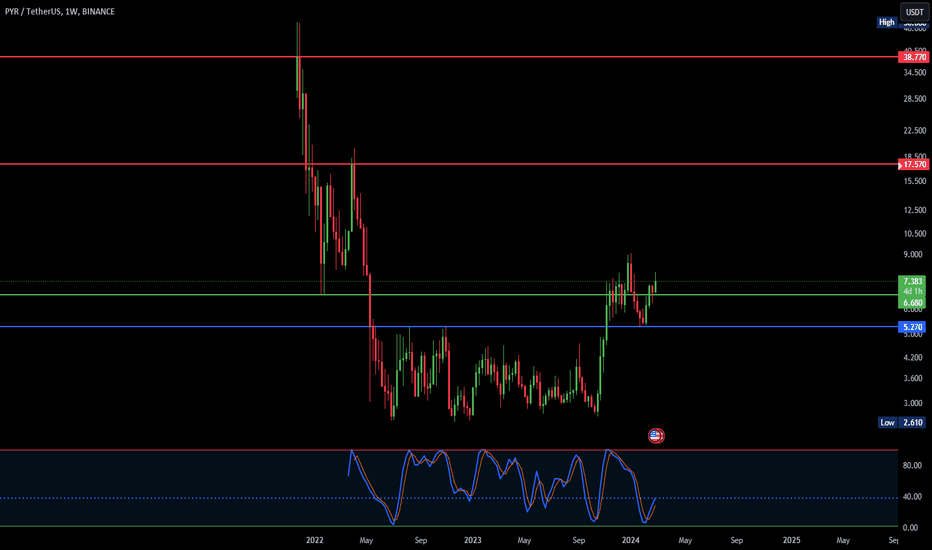932x550 pixels.
Task: Select the red 17.570 price label
Action: 914,165
